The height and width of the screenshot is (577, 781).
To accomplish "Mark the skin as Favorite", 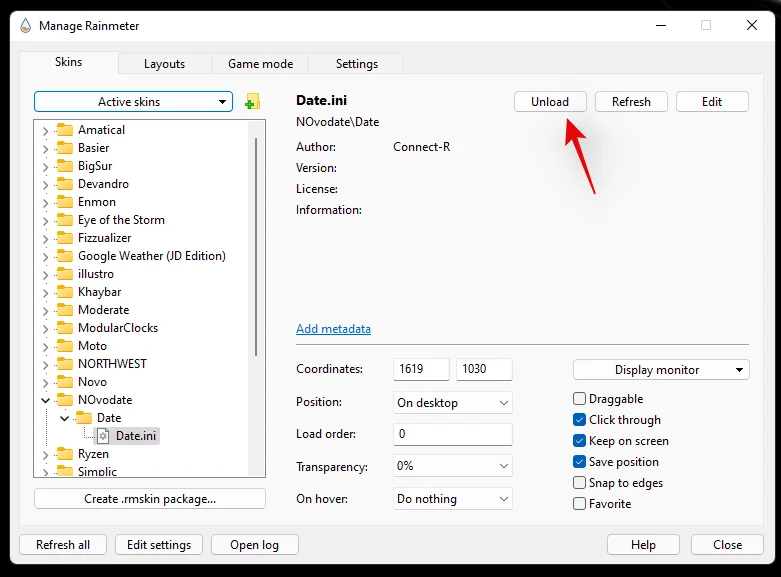I will 579,503.
